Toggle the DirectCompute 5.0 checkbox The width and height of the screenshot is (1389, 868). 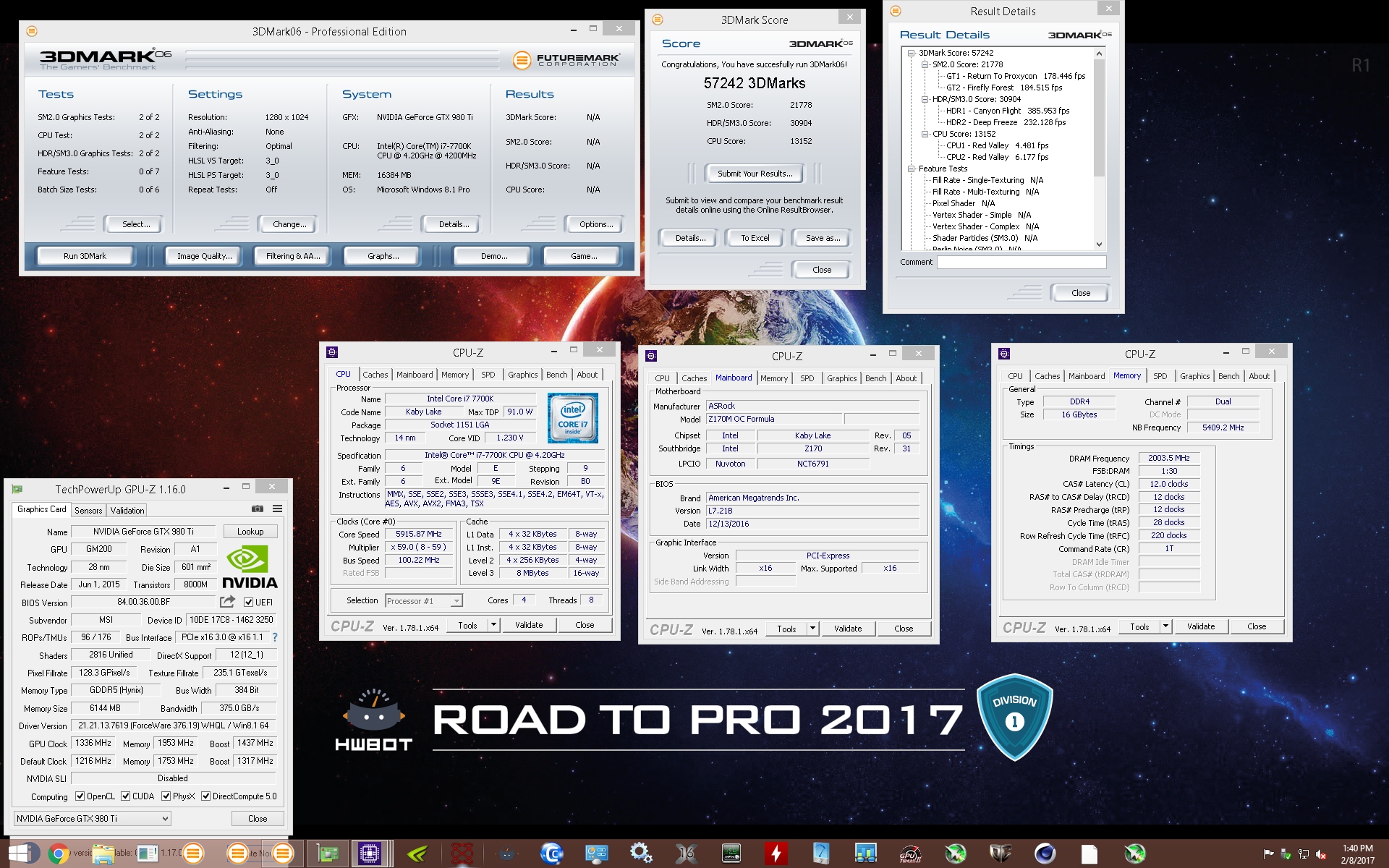205,796
